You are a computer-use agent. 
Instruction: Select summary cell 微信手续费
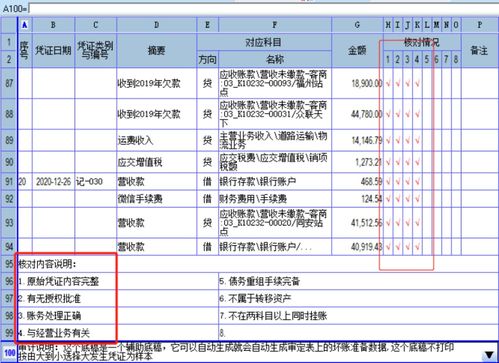157,199
